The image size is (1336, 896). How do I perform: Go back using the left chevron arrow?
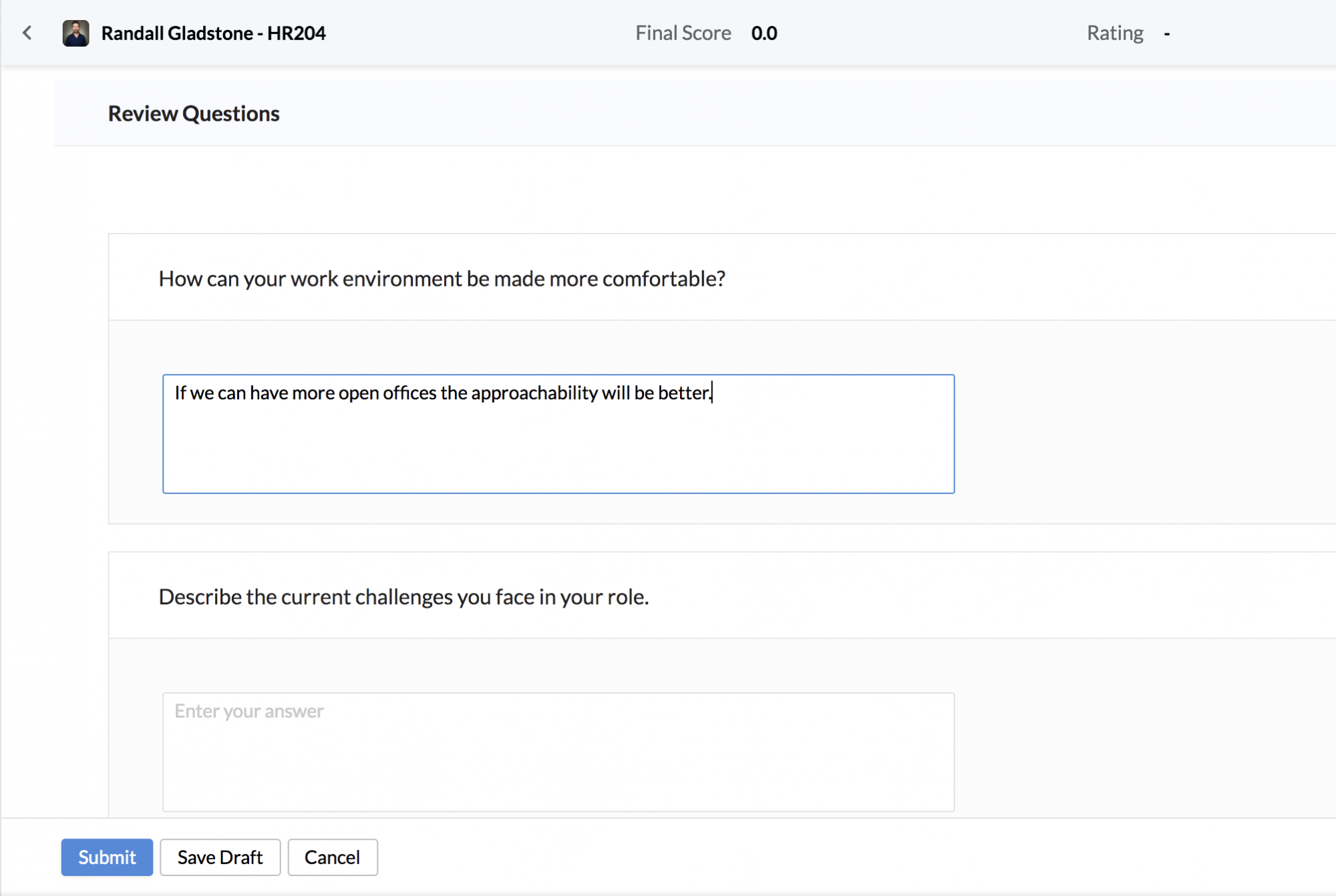coord(27,33)
